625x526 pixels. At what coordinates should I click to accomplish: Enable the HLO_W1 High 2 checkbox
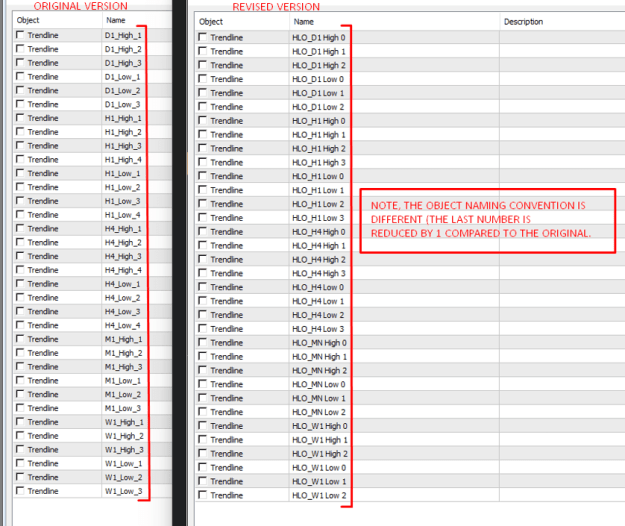pyautogui.click(x=202, y=453)
